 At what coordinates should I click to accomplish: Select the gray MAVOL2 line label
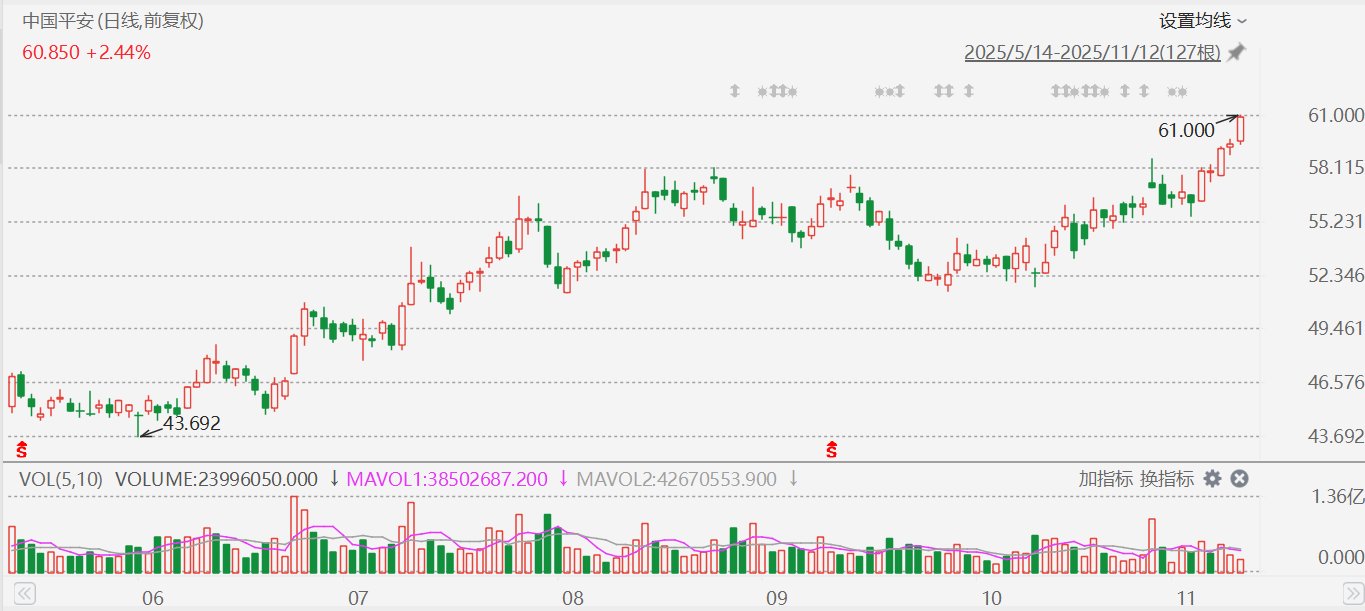[676, 479]
